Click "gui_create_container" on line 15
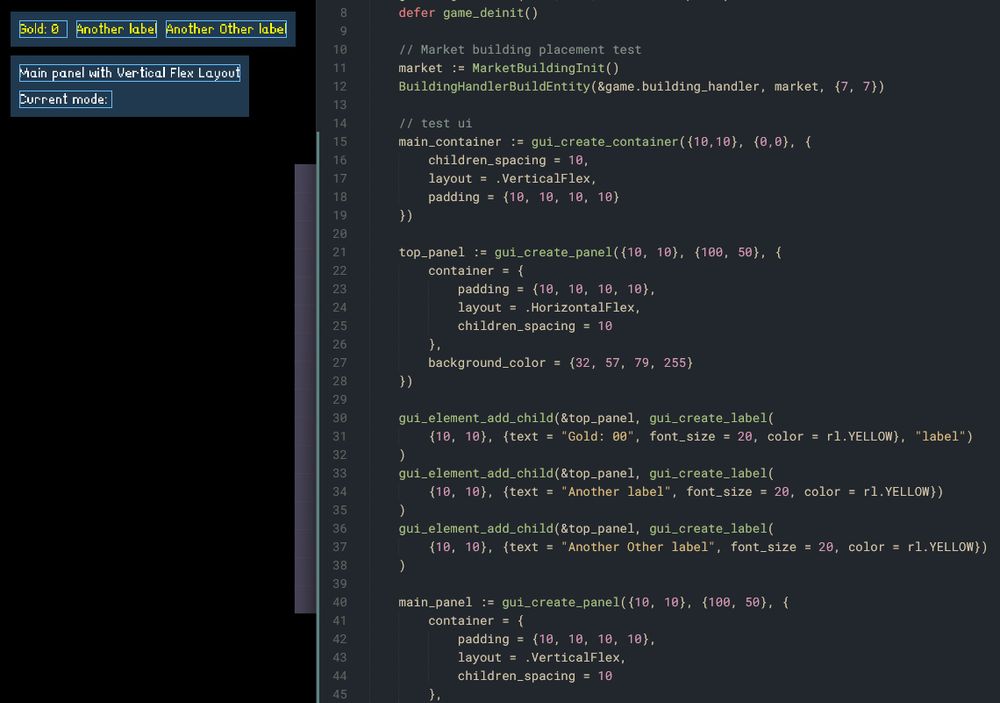 tap(605, 142)
